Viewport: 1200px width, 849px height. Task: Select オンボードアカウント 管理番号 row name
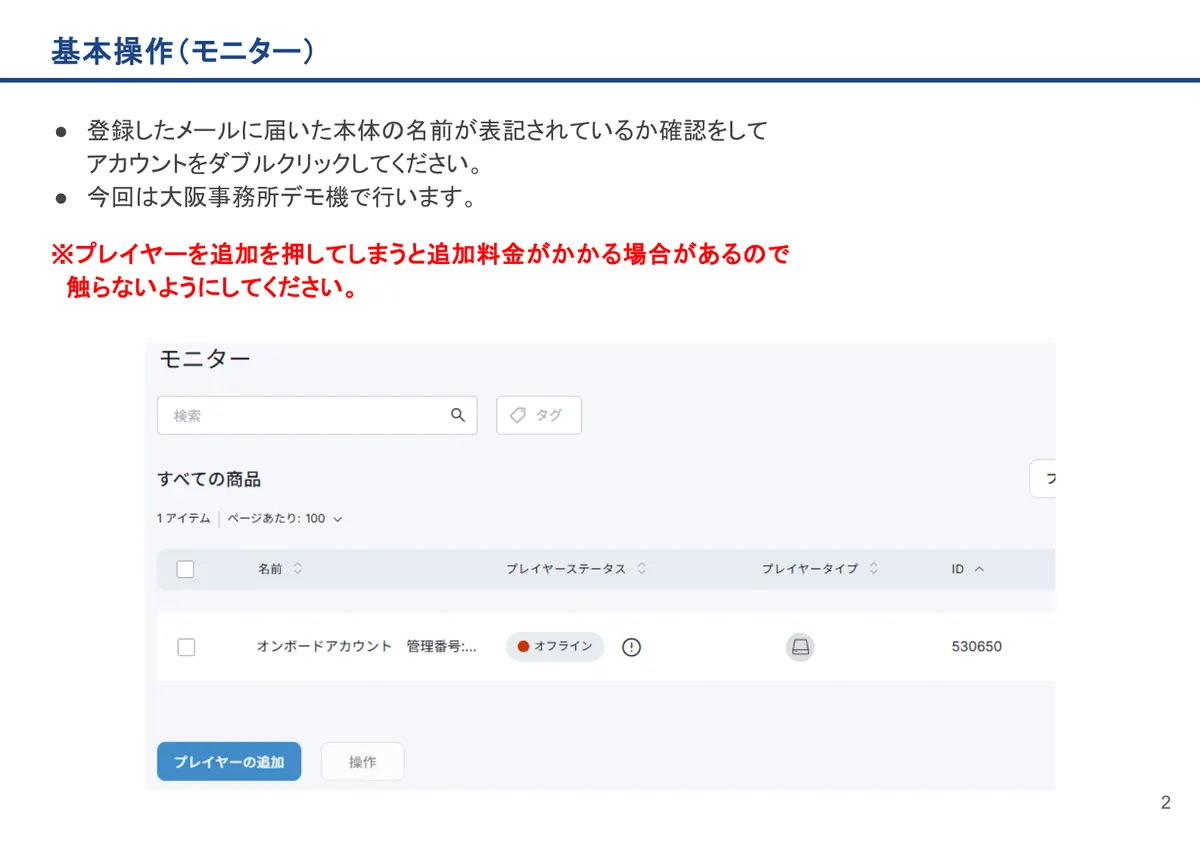point(367,647)
